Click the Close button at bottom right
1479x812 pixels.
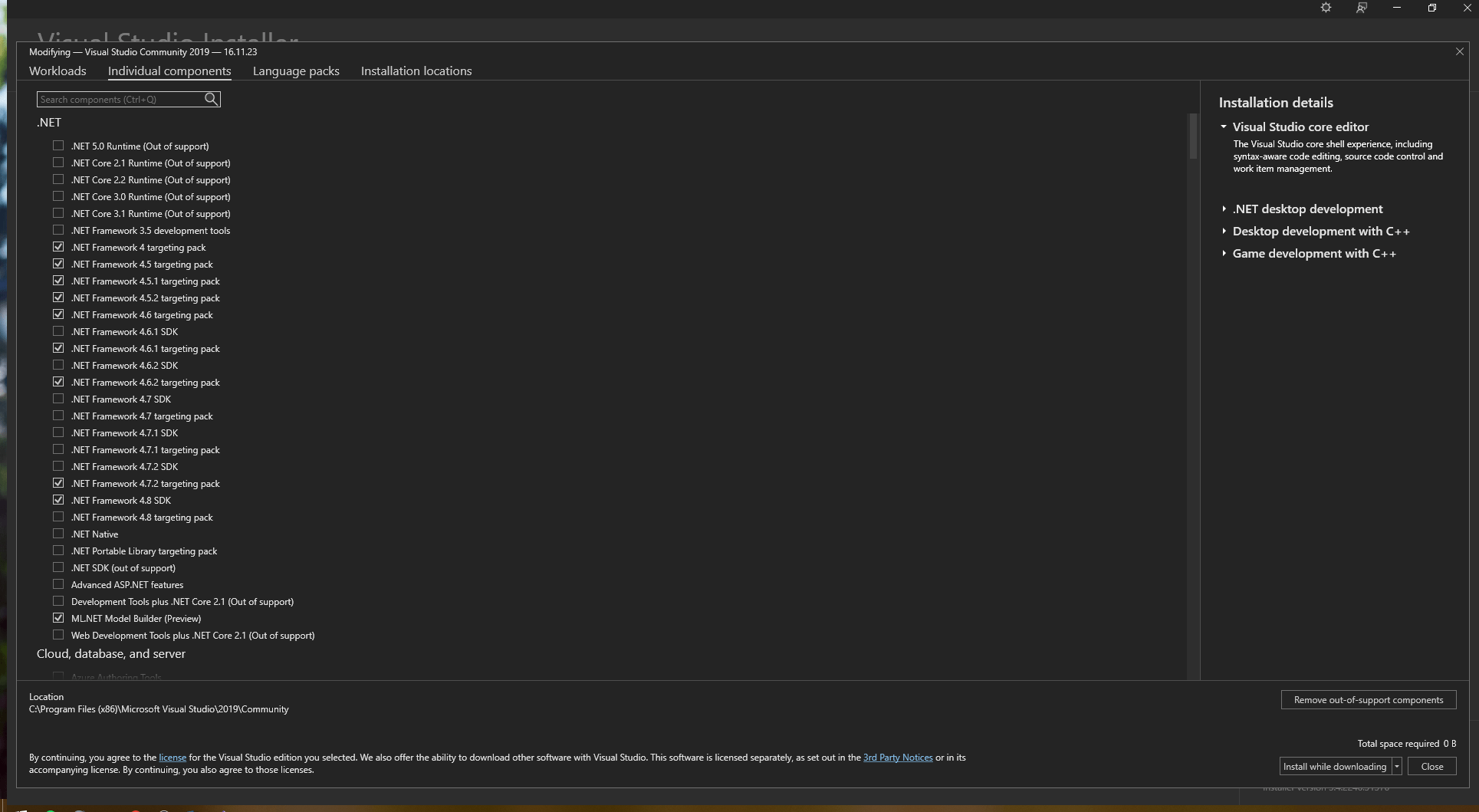1431,766
